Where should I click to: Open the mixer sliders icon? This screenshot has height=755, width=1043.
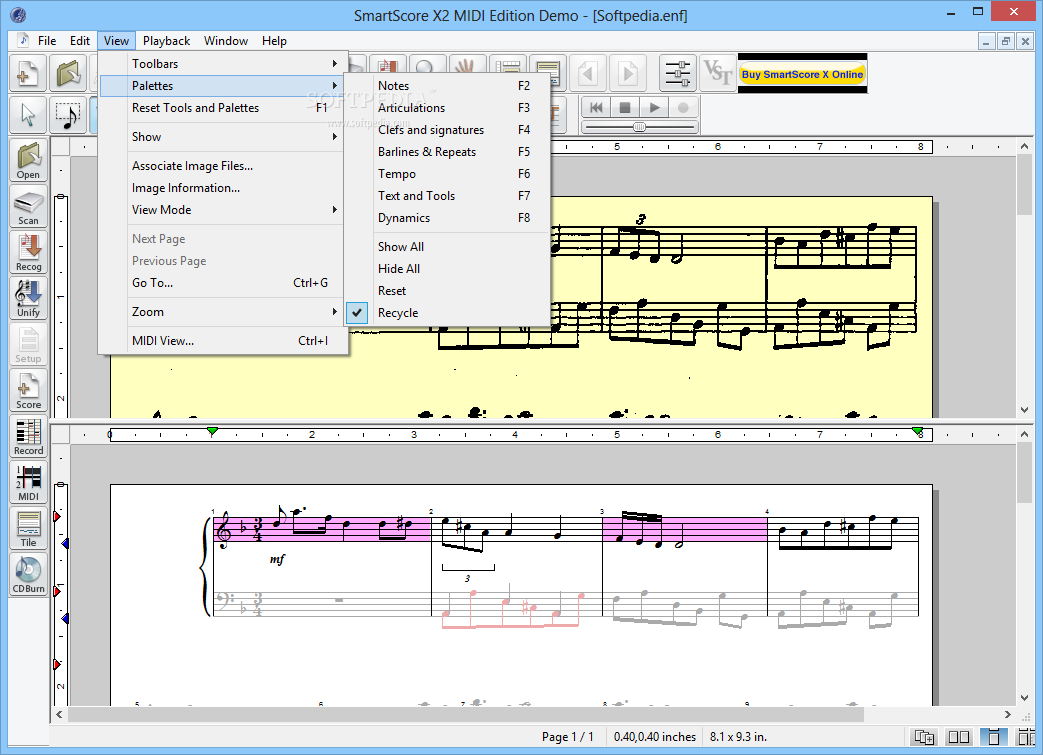[678, 73]
